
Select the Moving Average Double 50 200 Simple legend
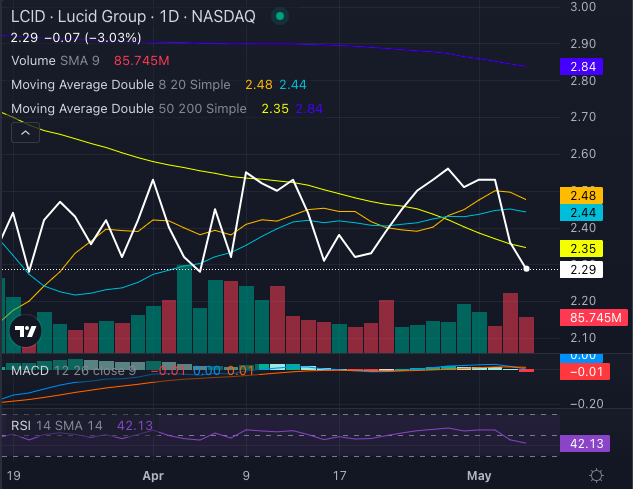(129, 109)
